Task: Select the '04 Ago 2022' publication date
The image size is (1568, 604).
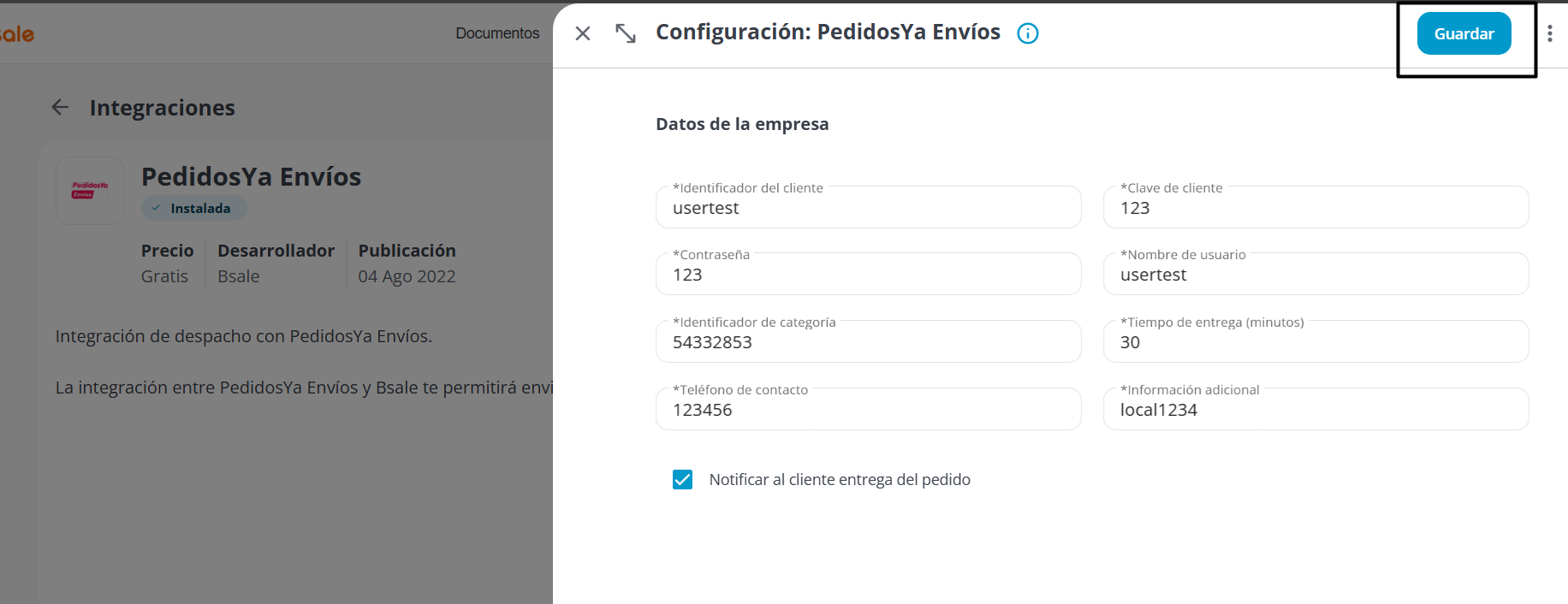Action: click(407, 276)
